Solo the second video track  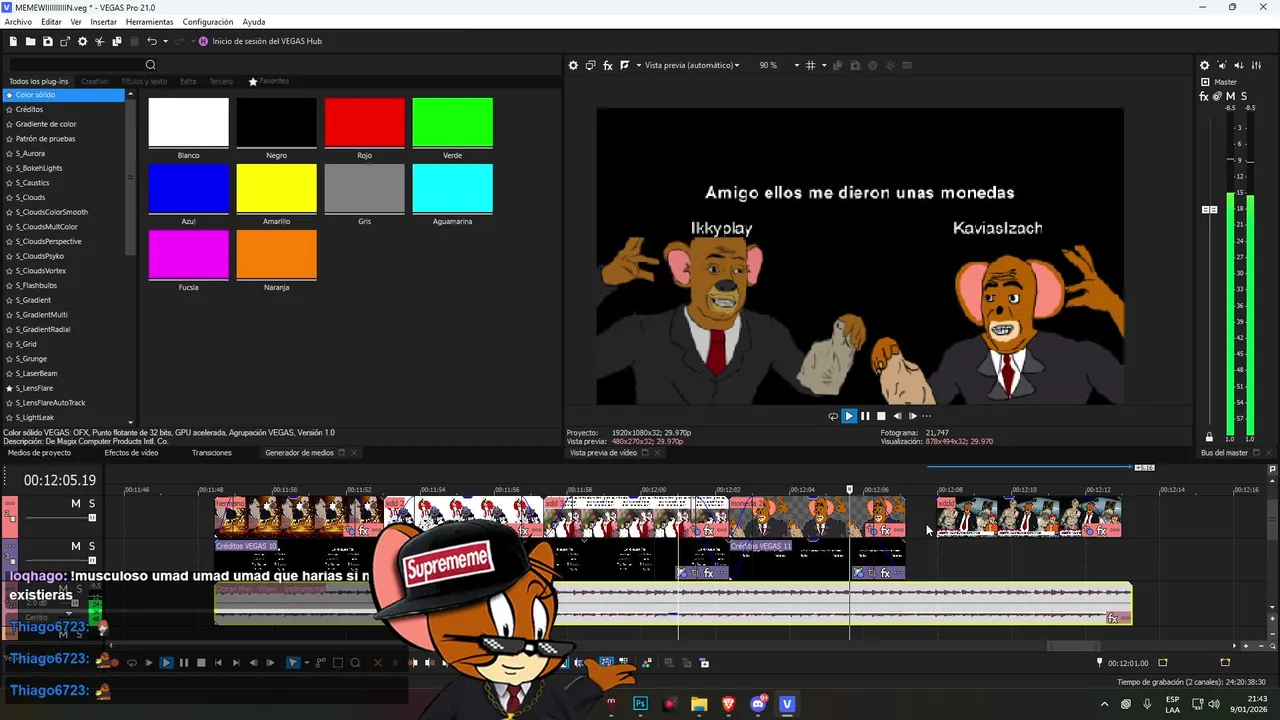click(92, 546)
